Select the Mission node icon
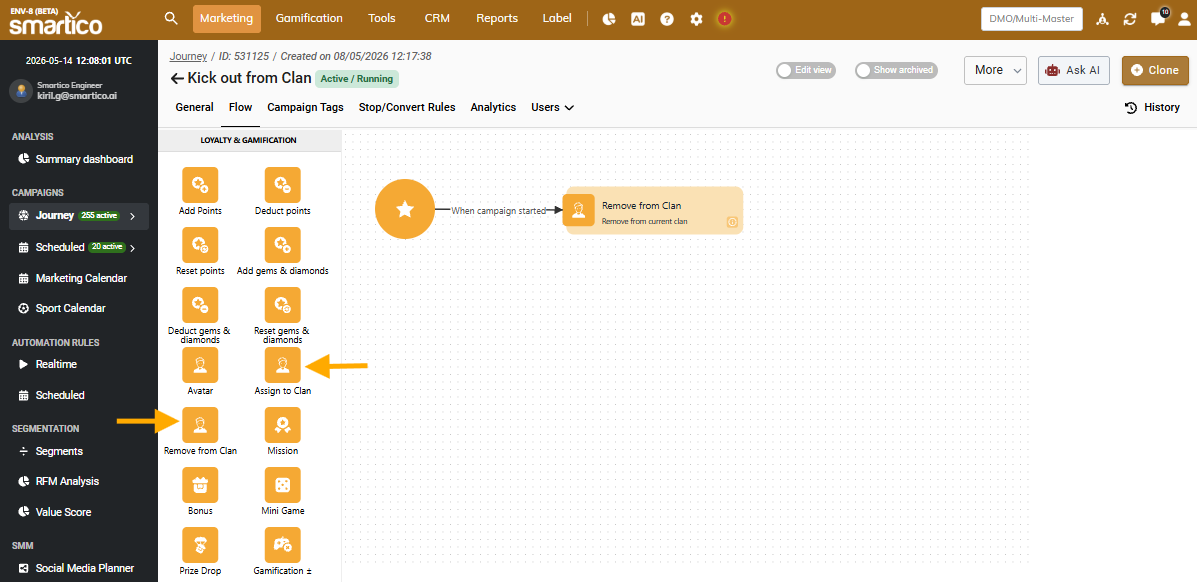This screenshot has width=1197, height=582. pyautogui.click(x=282, y=425)
